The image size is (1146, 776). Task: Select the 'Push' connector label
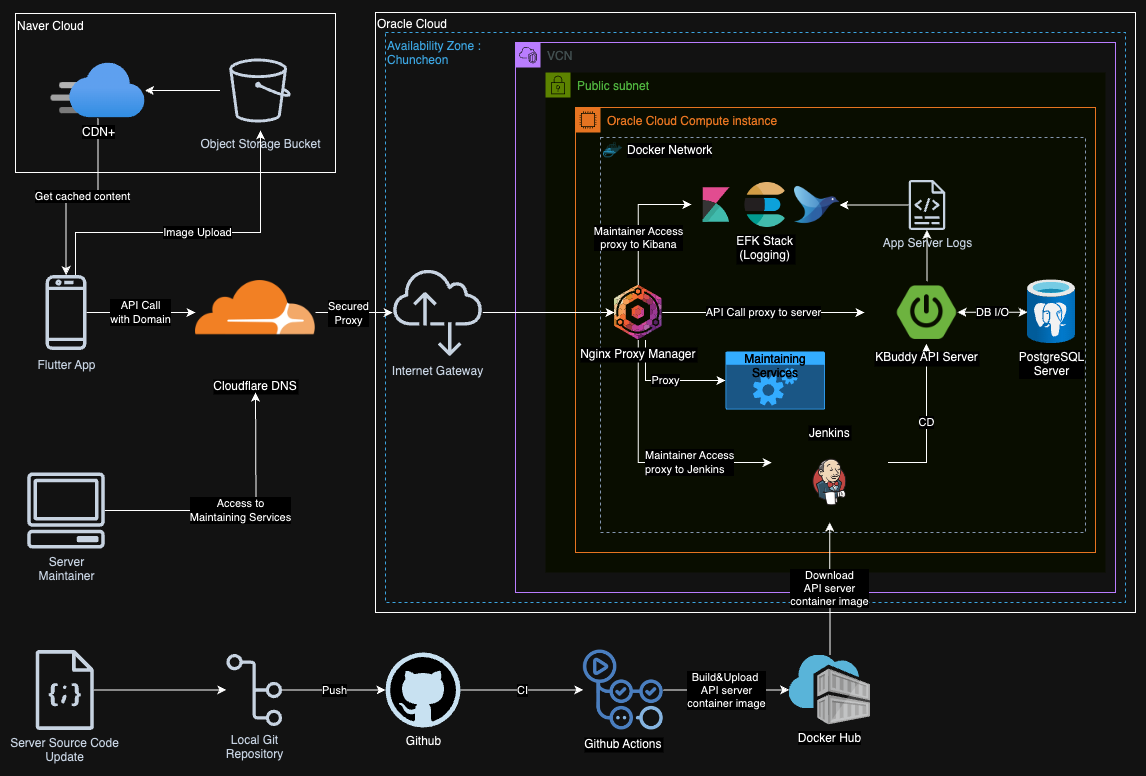(335, 690)
